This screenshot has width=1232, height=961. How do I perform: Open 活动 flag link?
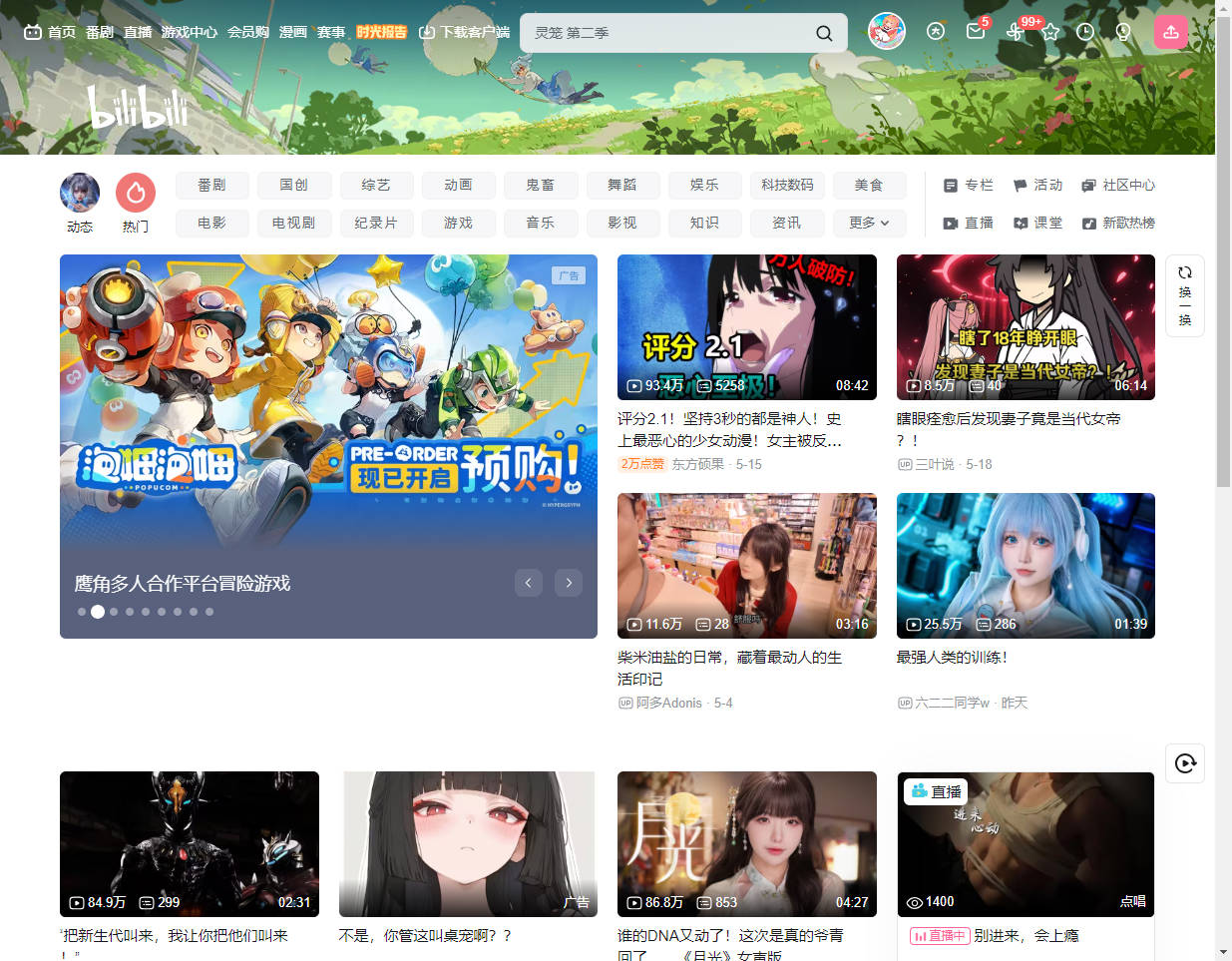point(1037,186)
